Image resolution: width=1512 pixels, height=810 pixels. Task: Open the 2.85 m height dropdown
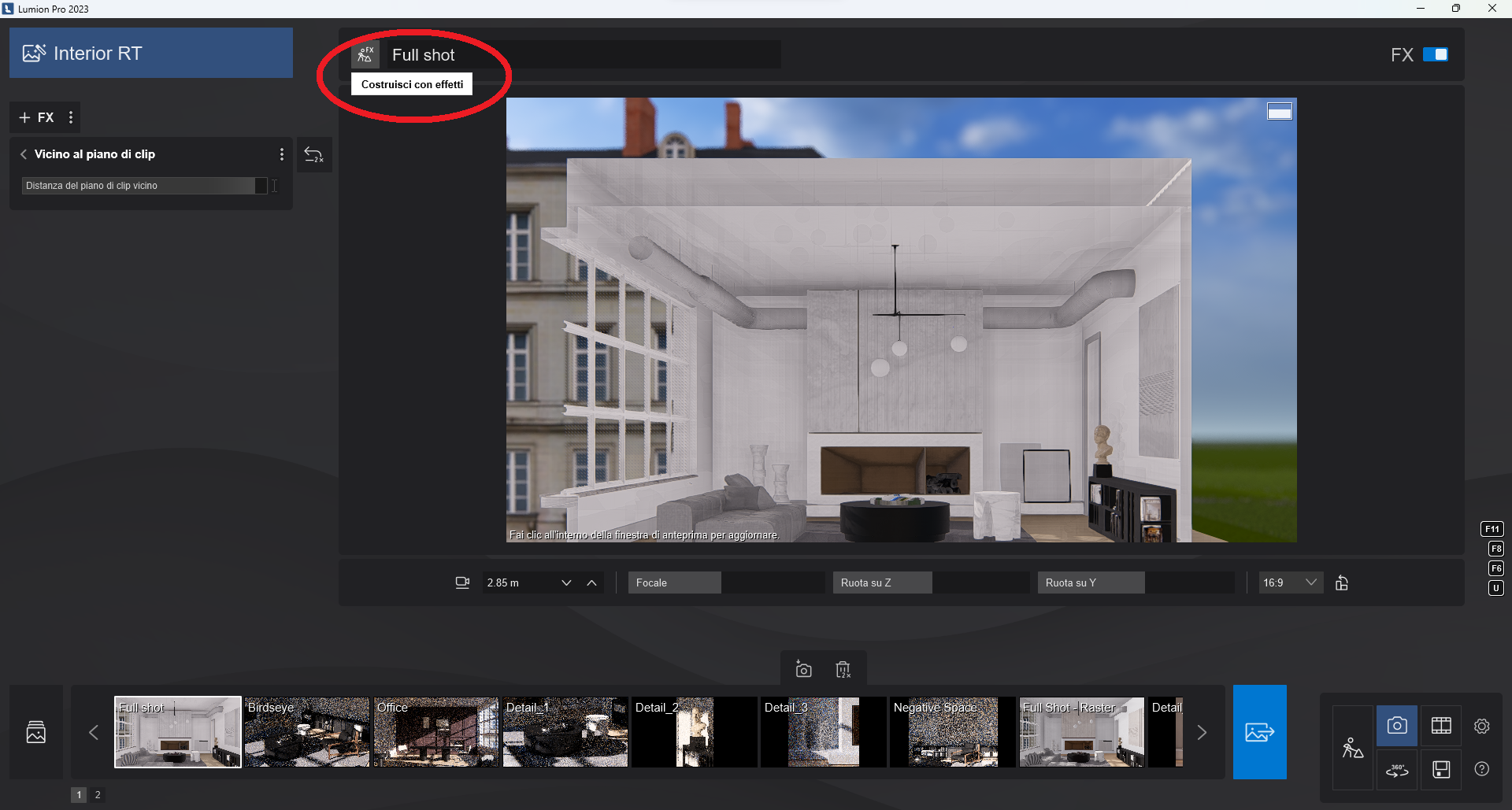tap(565, 583)
